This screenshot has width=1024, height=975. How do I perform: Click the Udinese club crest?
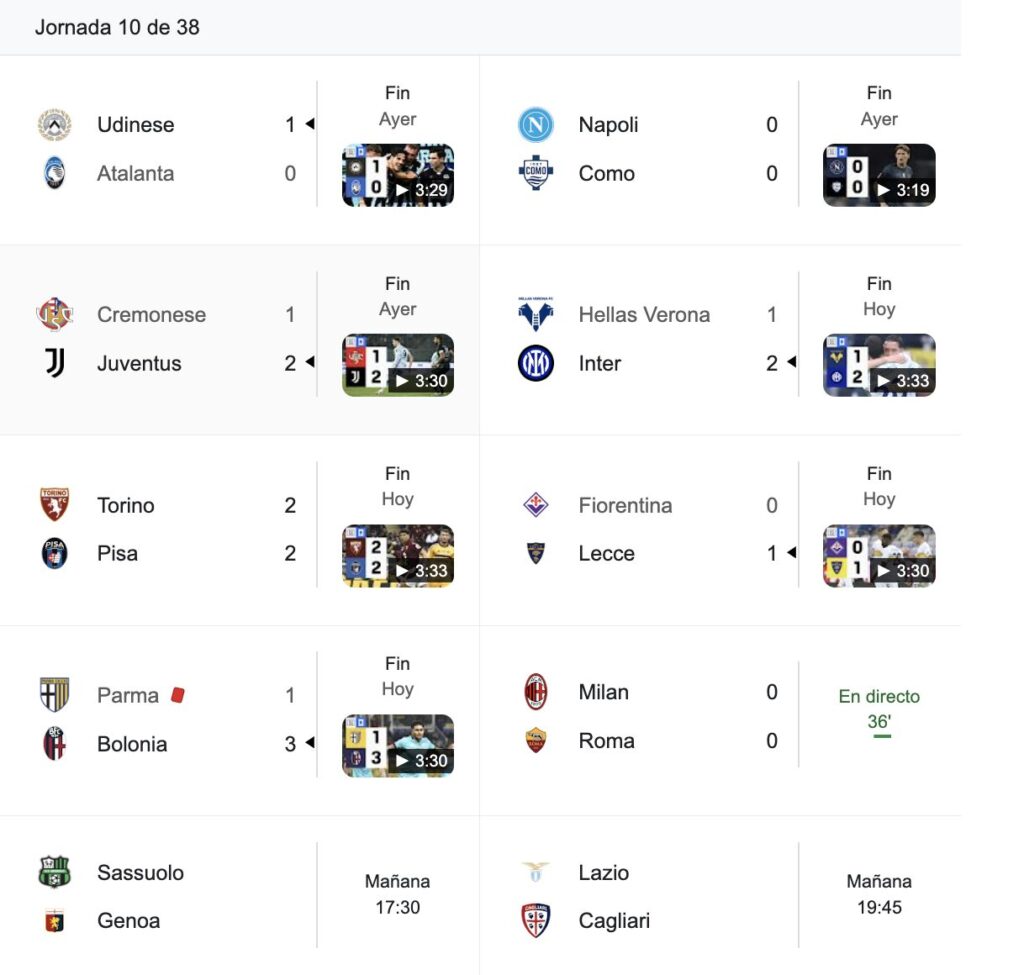54,125
